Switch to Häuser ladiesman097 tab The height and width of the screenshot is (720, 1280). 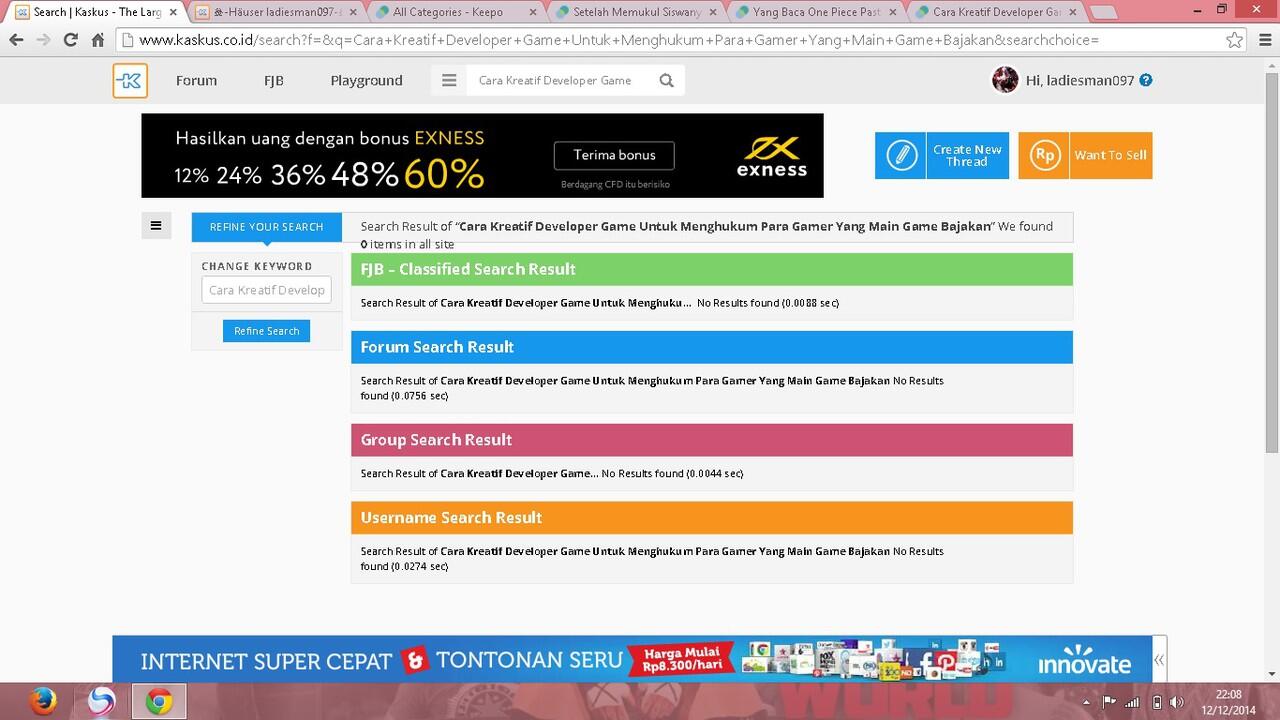[x=275, y=12]
